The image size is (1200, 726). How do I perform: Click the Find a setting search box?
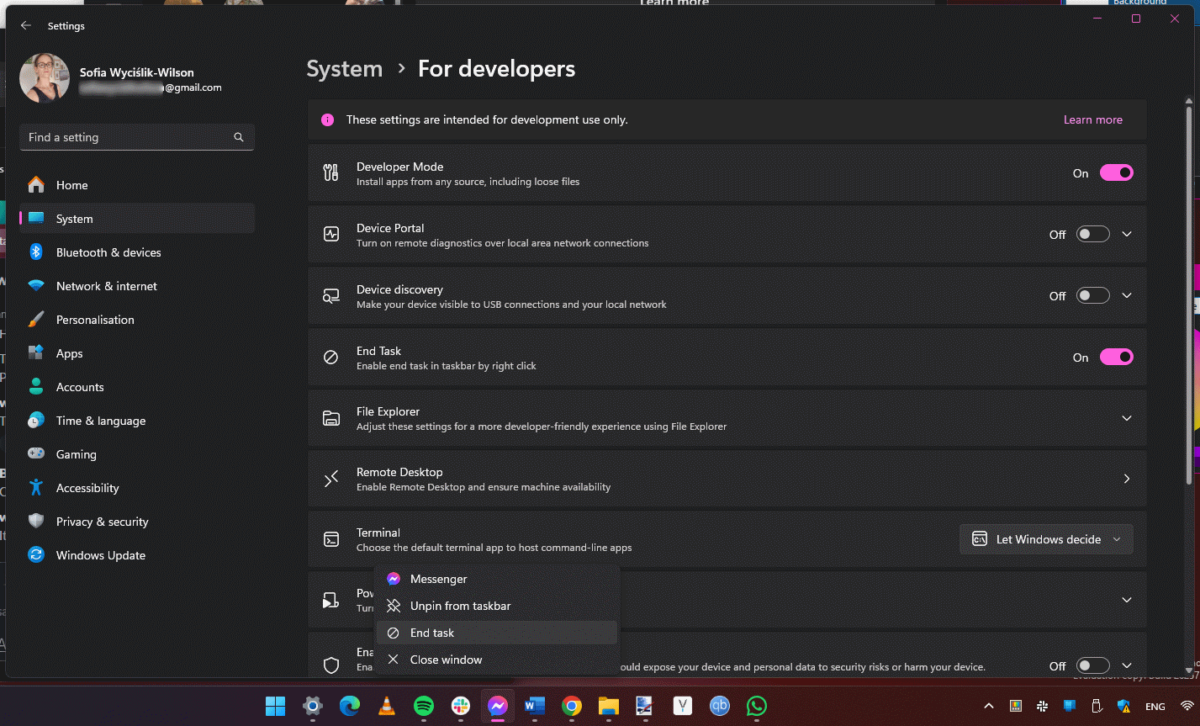(136, 137)
